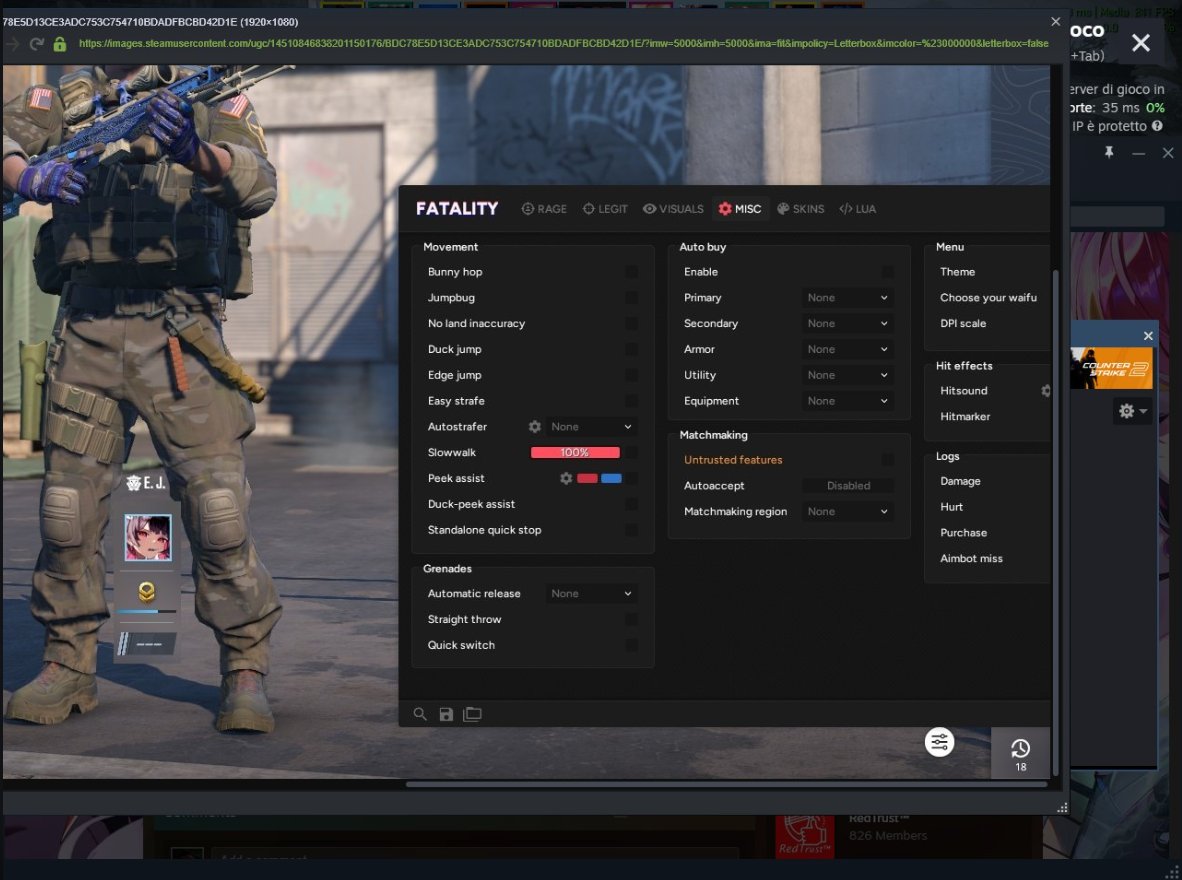Image resolution: width=1182 pixels, height=880 pixels.
Task: Open the Autostrafer dropdown
Action: [x=591, y=427]
